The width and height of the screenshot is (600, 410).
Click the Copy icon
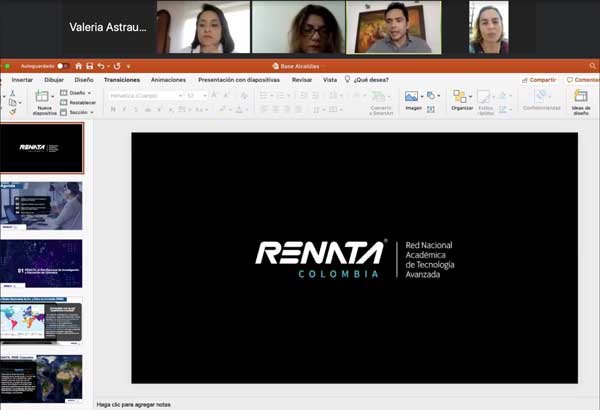tap(12, 103)
